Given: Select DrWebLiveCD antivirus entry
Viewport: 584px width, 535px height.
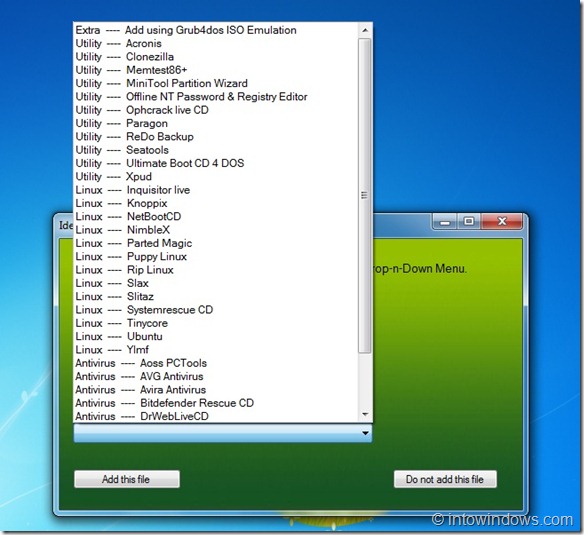Looking at the screenshot, I should point(216,416).
